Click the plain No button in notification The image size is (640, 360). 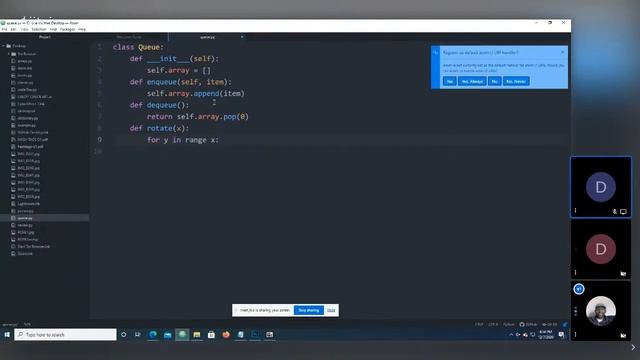click(x=494, y=81)
